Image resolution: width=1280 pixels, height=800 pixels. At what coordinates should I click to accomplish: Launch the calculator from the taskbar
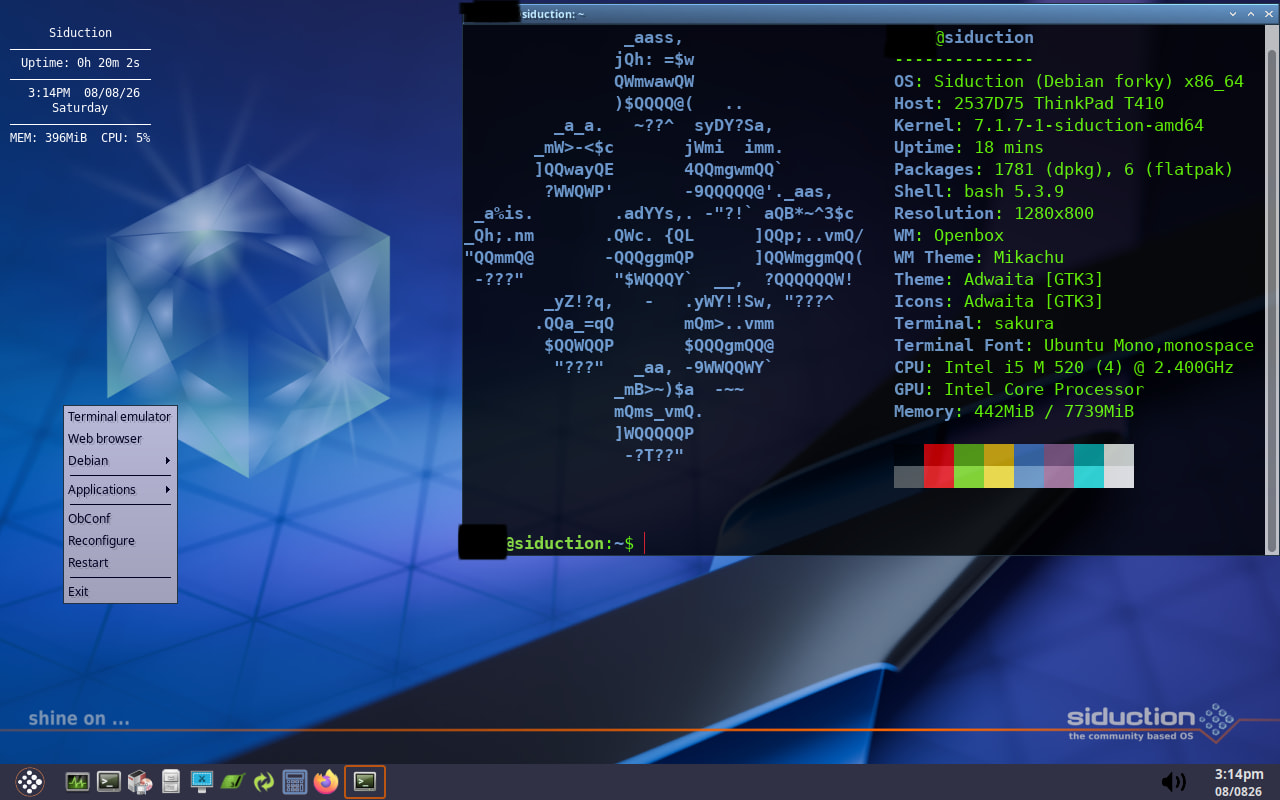tap(295, 782)
